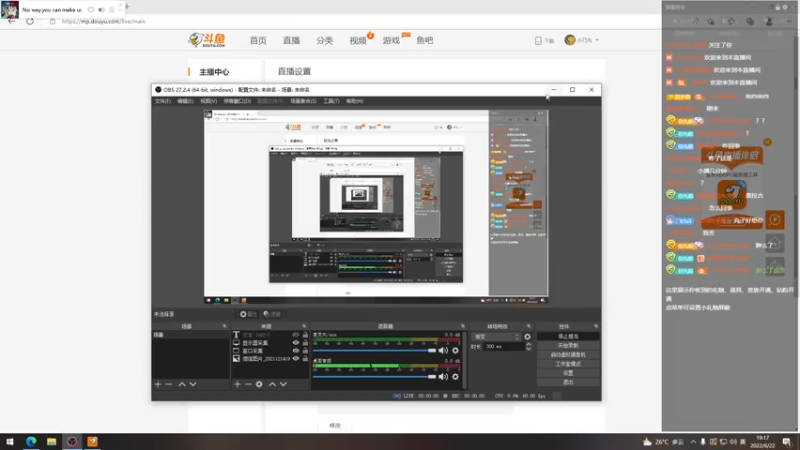Mute the desktop audio speaker icon

click(443, 377)
